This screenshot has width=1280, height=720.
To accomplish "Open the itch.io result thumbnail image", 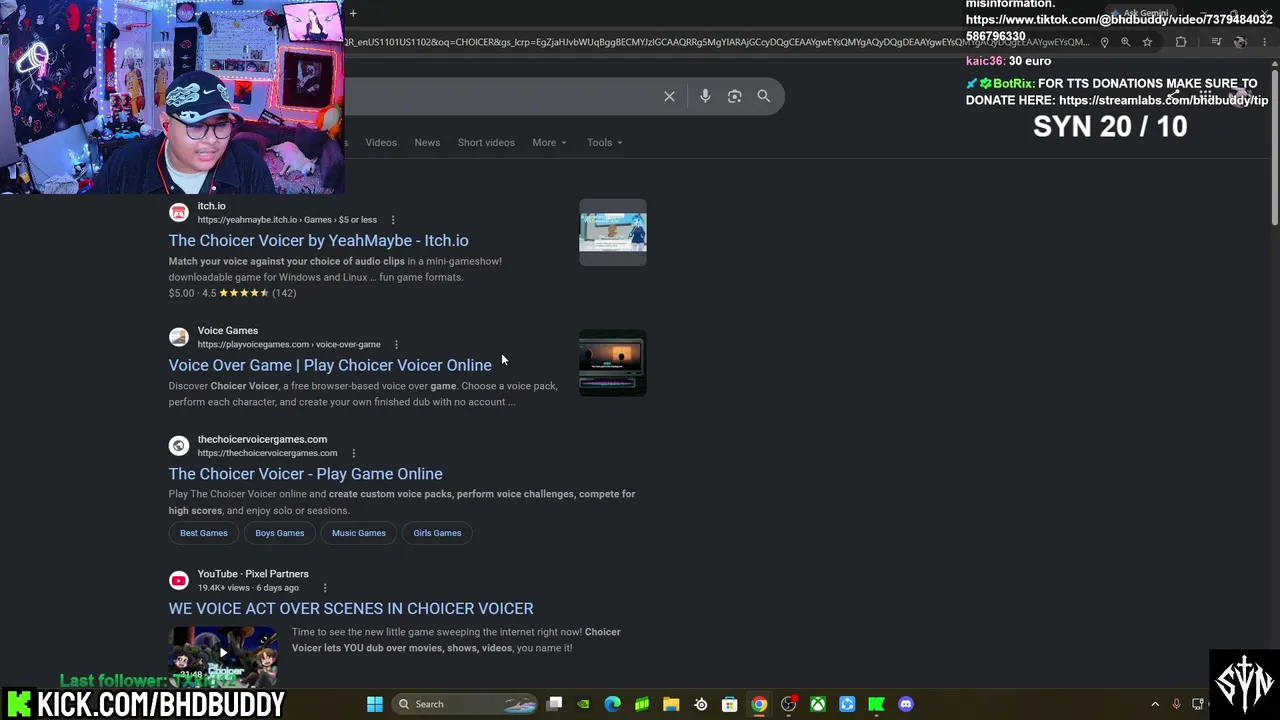I will tap(613, 232).
